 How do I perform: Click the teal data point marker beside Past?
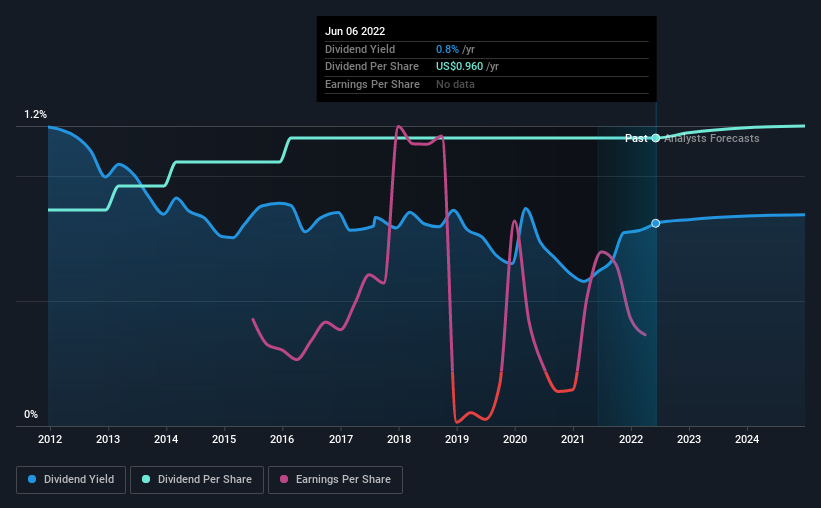[x=656, y=138]
